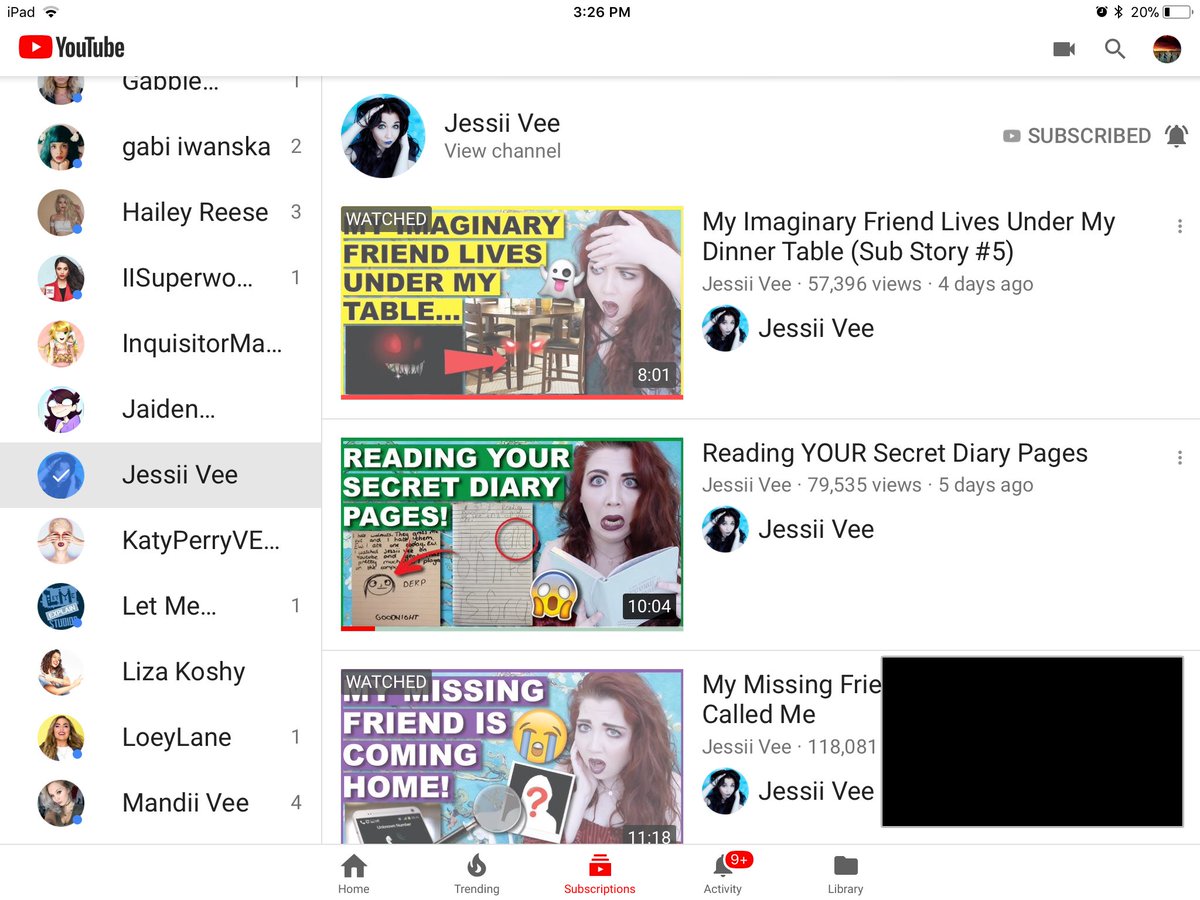The width and height of the screenshot is (1200, 900).
Task: Select Mandii Vee in the subscriptions list
Action: click(160, 803)
